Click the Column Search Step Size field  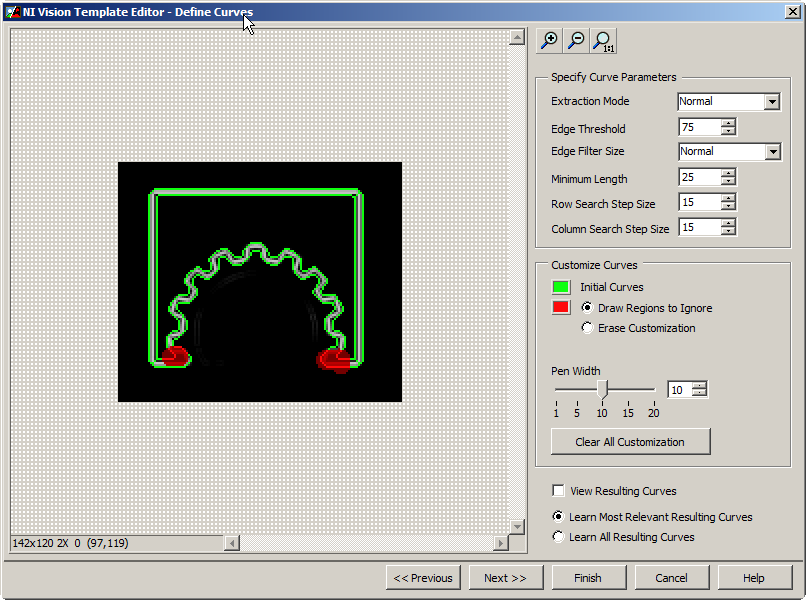coord(700,227)
